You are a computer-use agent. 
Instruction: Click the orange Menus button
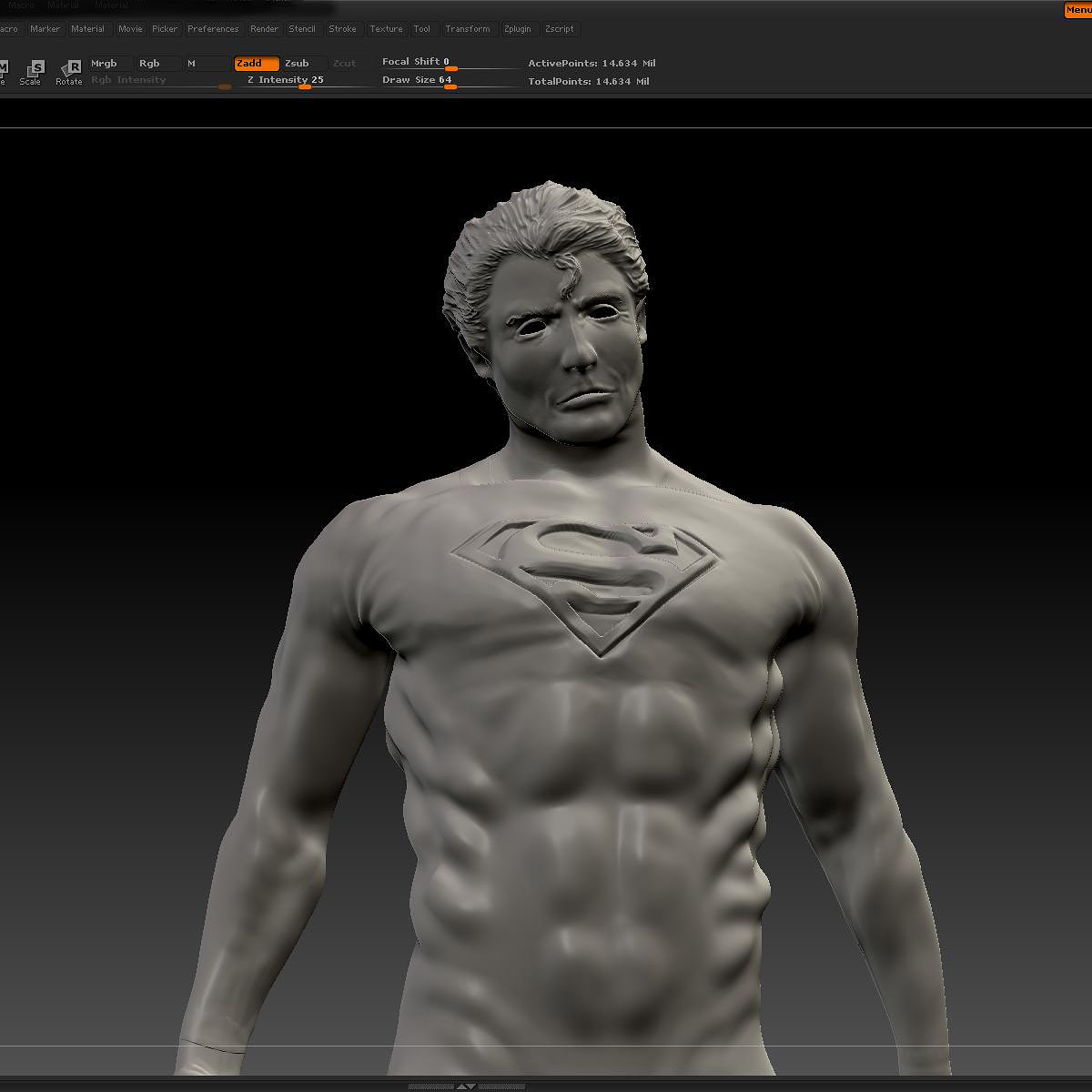pos(1077,10)
